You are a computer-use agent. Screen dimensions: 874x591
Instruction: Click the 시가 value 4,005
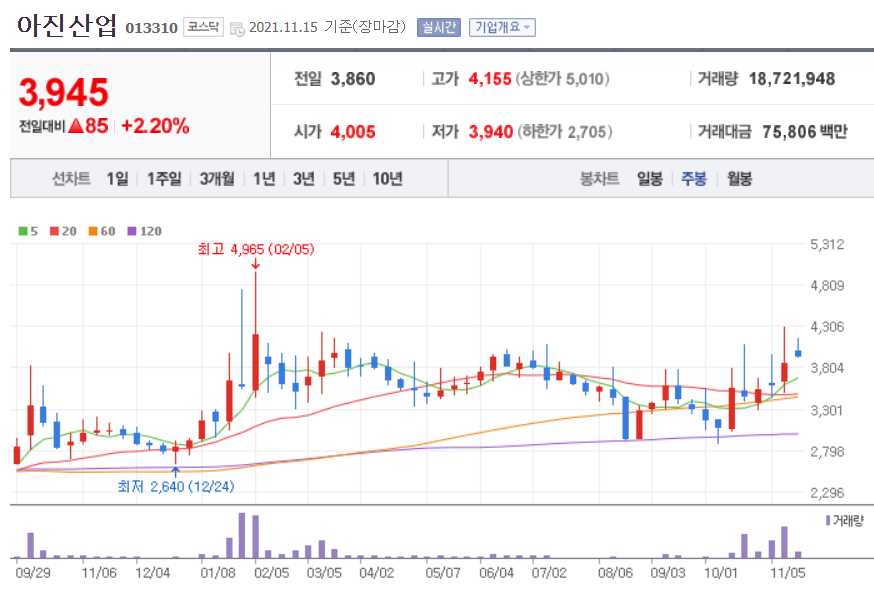[353, 132]
